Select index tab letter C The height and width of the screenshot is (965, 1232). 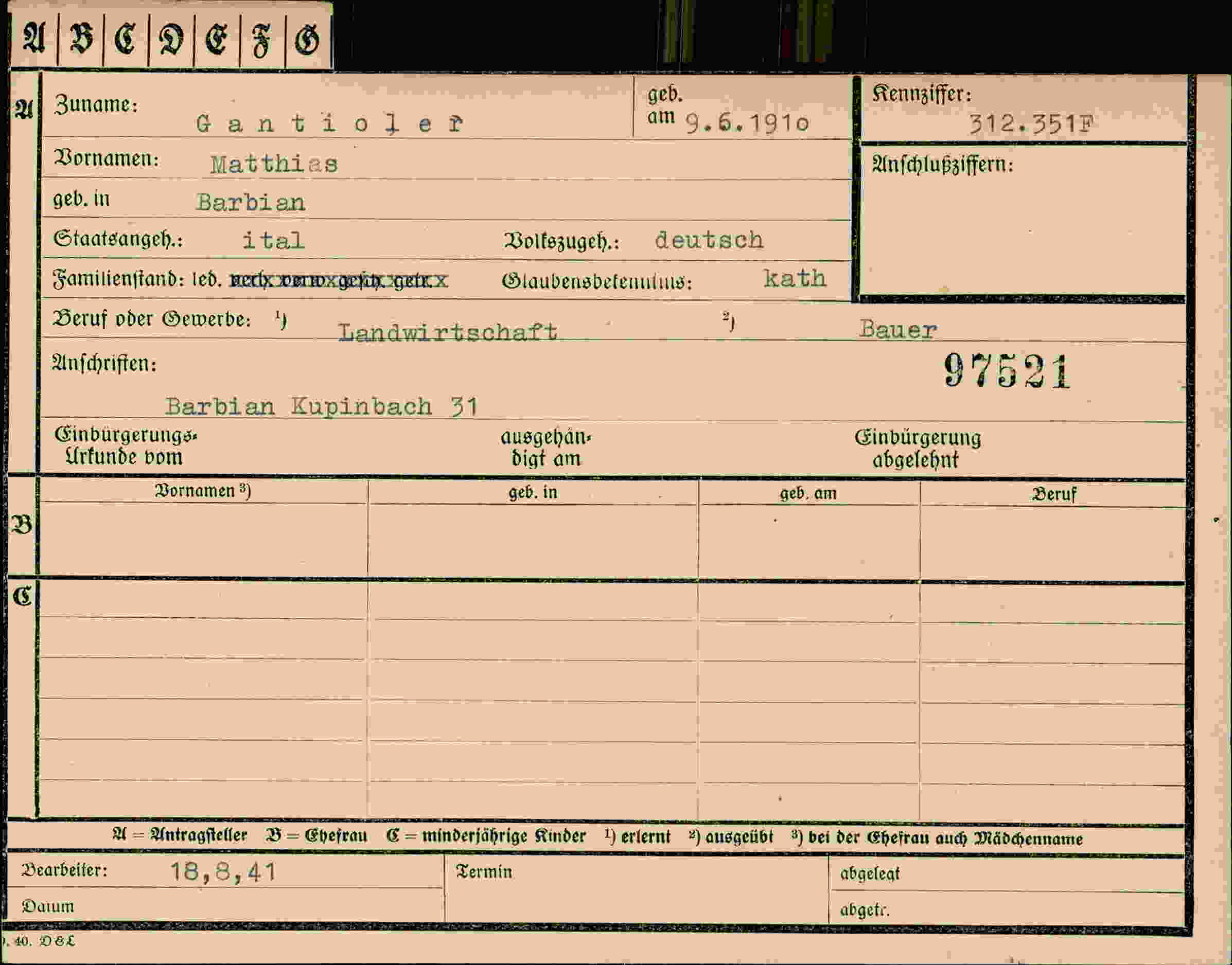pyautogui.click(x=126, y=39)
